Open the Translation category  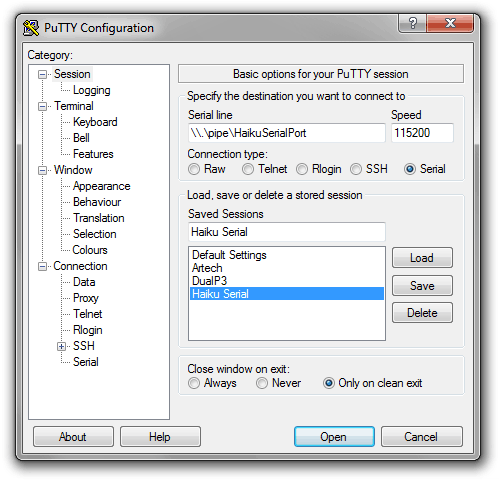pos(99,218)
